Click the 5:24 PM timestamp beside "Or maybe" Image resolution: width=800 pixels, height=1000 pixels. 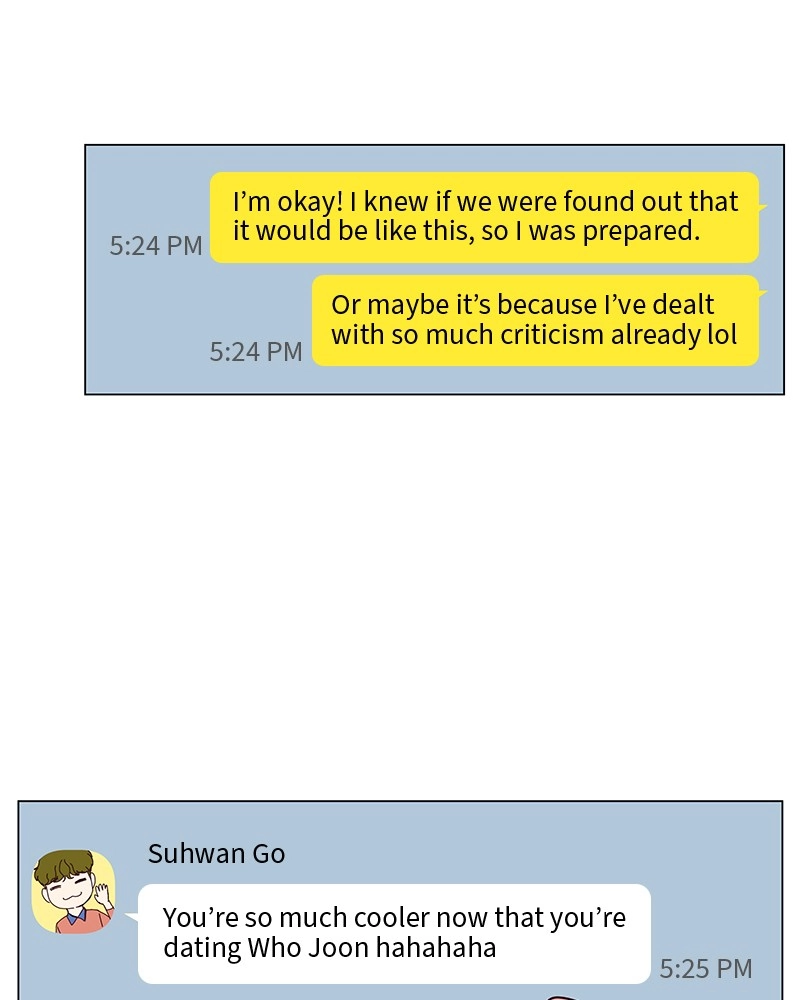click(256, 351)
